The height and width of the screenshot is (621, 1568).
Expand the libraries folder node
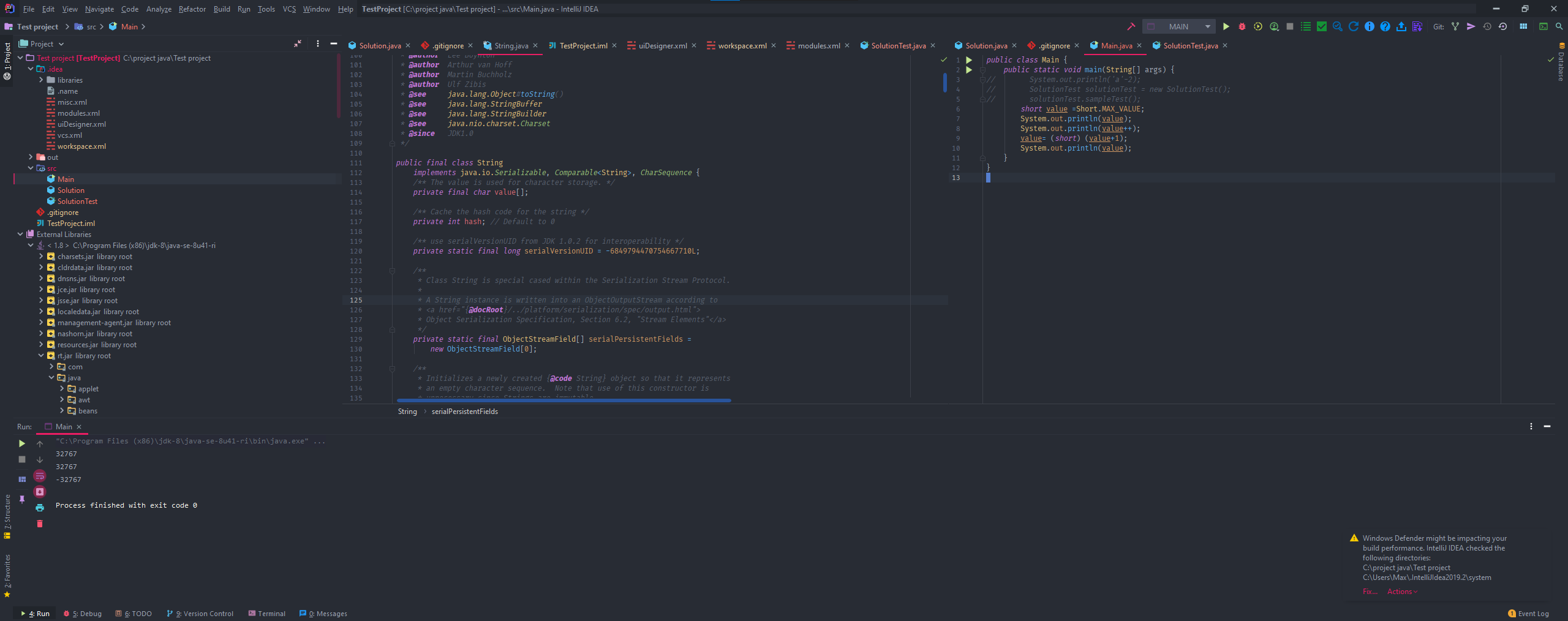[x=41, y=80]
